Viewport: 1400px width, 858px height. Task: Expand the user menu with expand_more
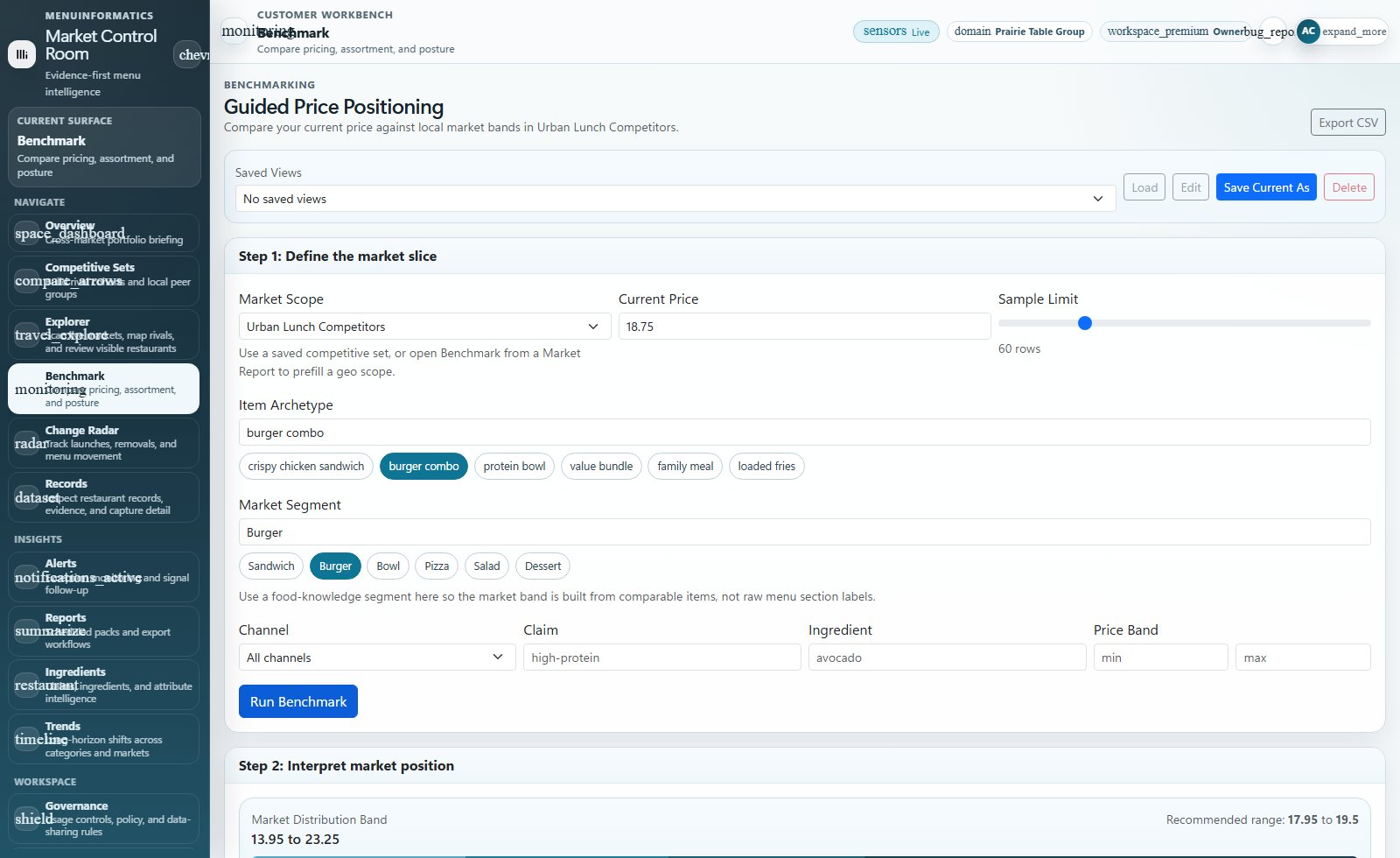point(1354,32)
